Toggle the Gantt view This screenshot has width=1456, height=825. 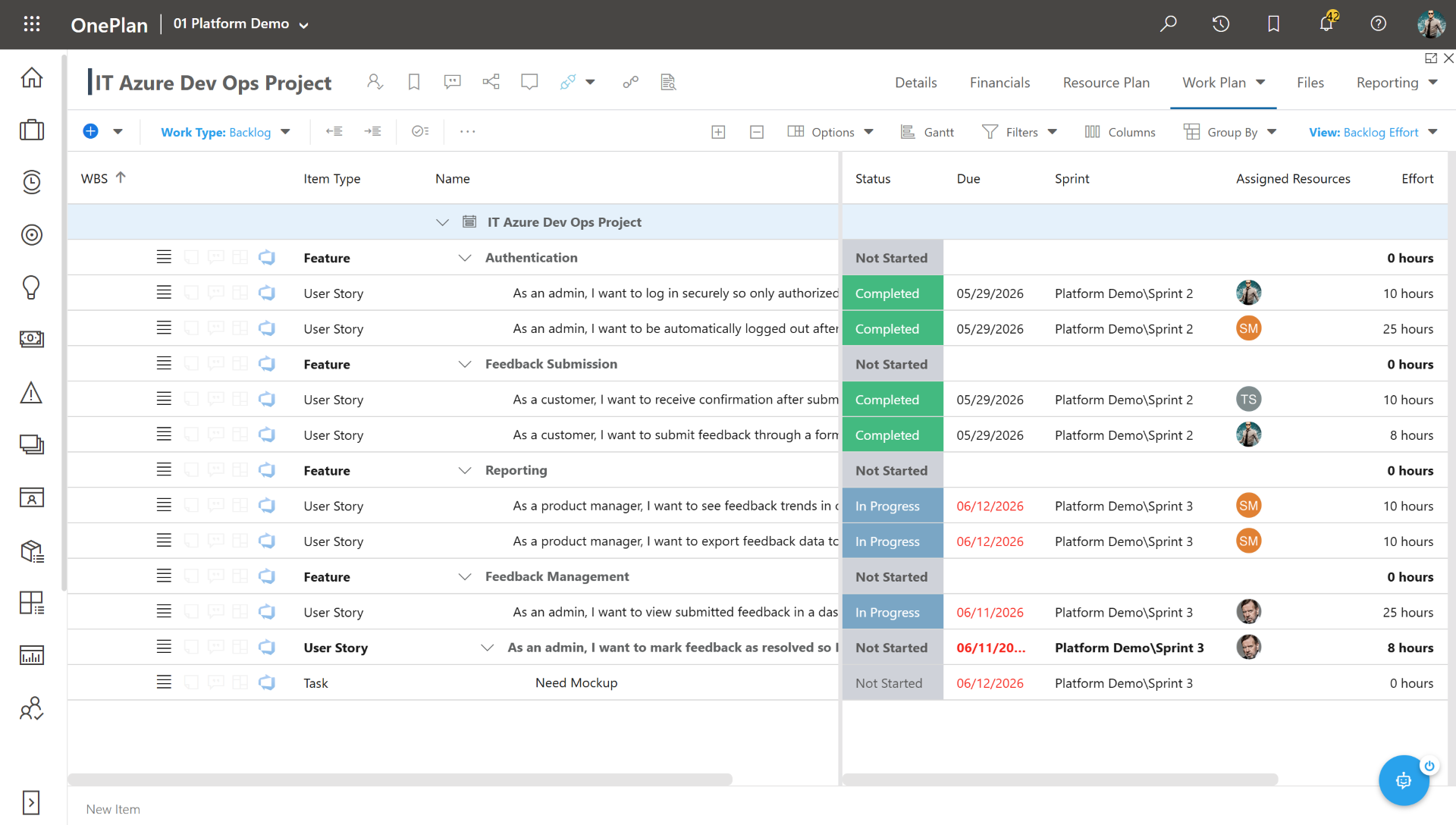tap(927, 132)
